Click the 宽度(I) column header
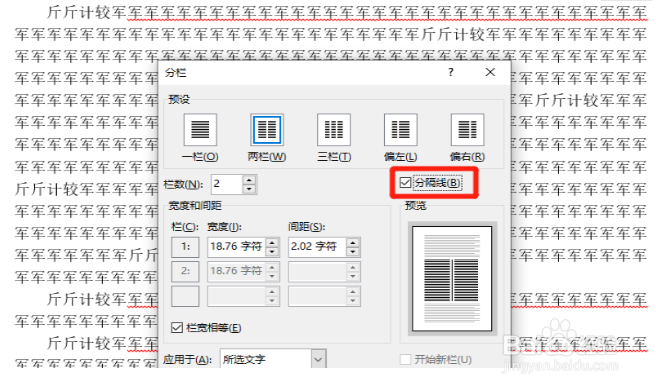This screenshot has width=656, height=389. (224, 227)
